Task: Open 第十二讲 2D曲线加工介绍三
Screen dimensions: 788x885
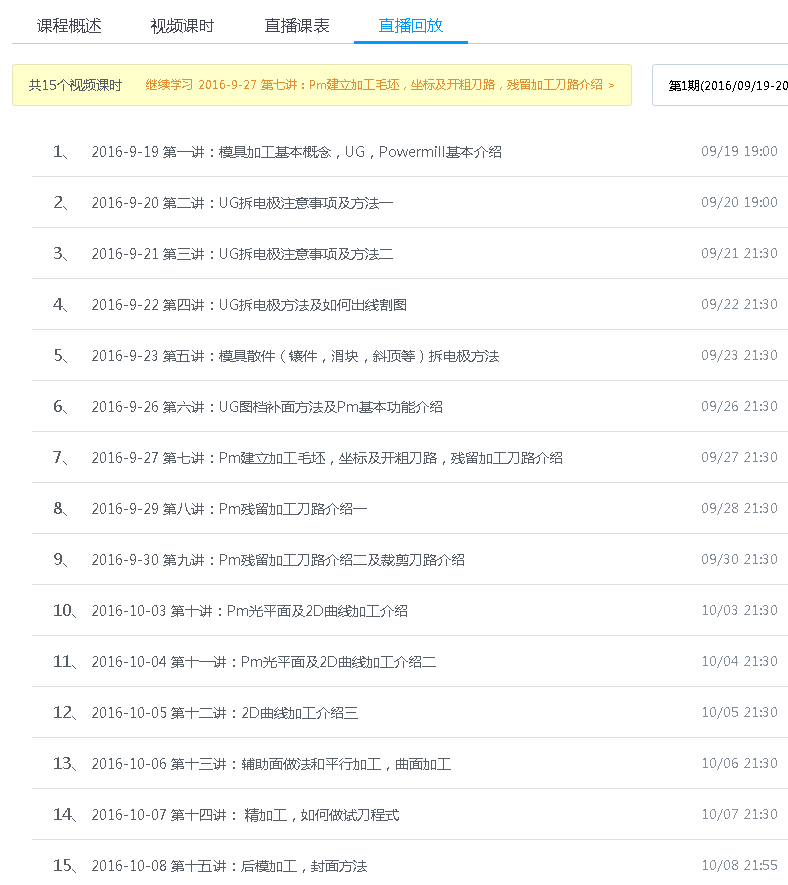Action: tap(224, 713)
